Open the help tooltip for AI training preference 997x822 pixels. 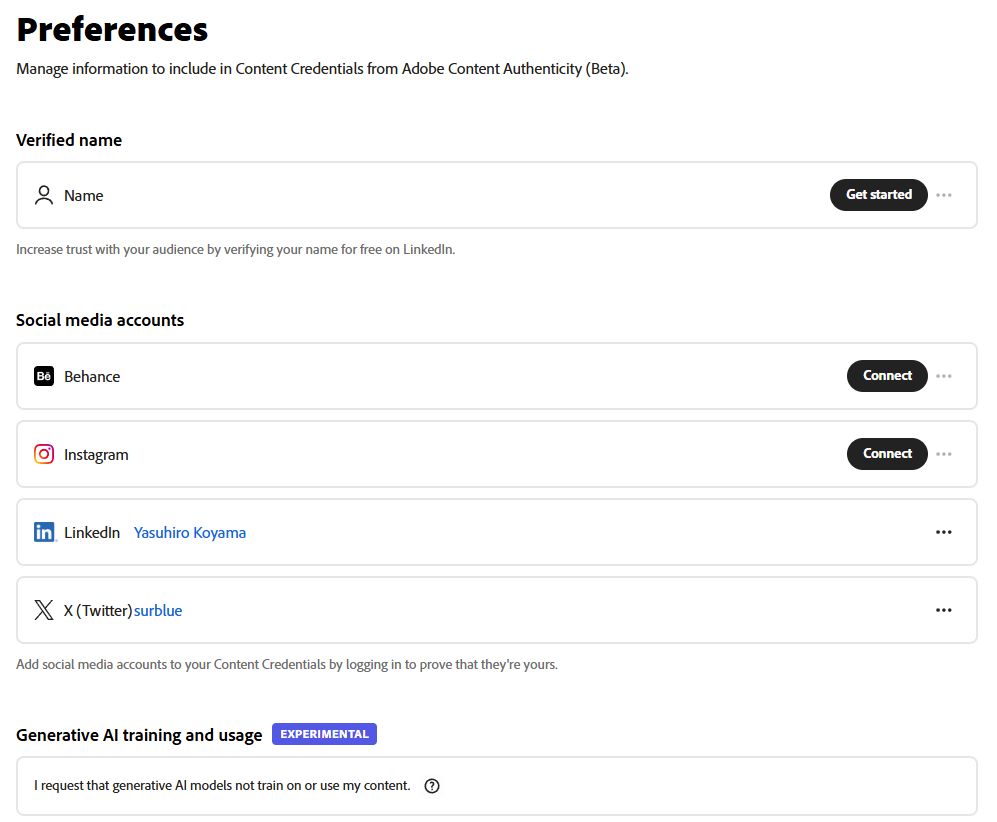coord(431,786)
